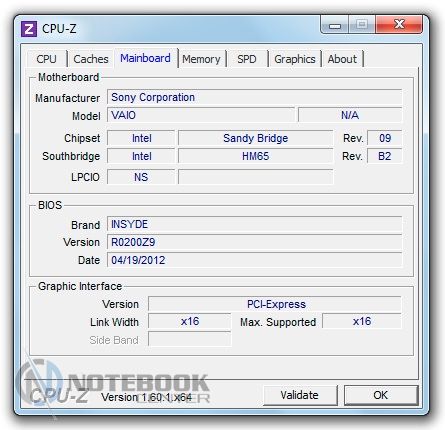Viewport: 445px width, 430px height.
Task: Minimize the CPU-Z window
Action: point(335,25)
